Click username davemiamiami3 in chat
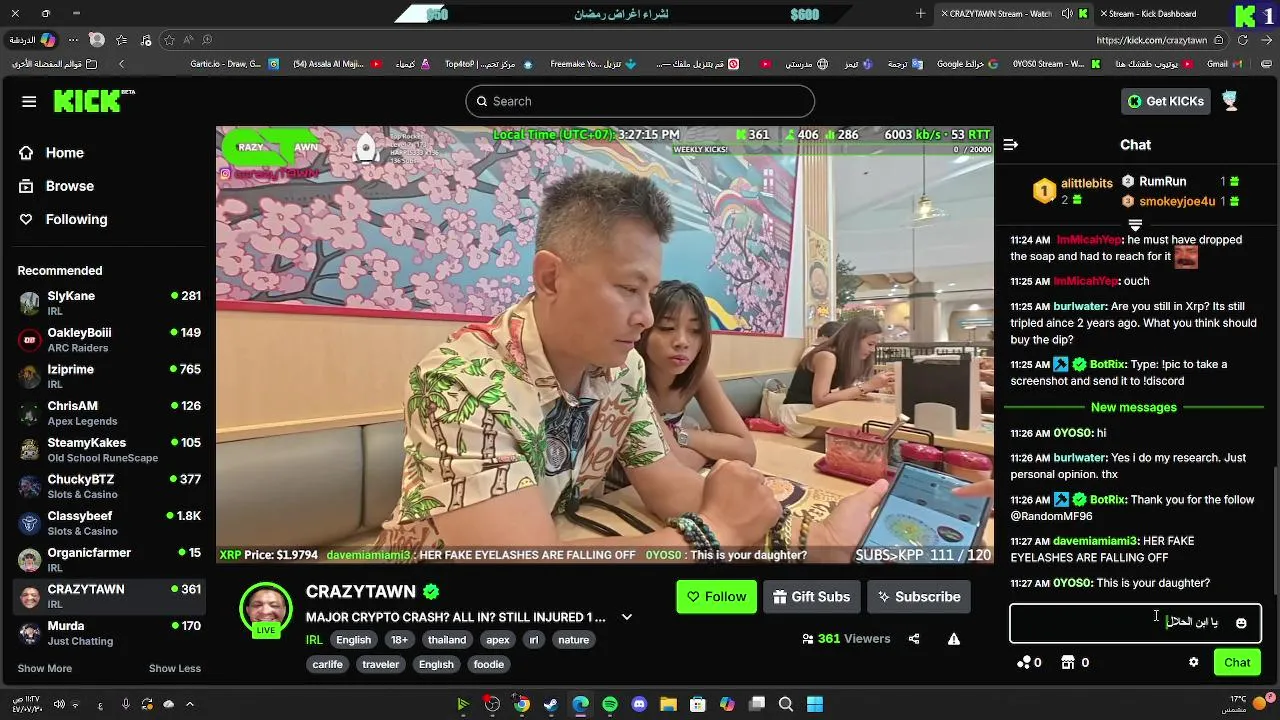 coord(1095,541)
